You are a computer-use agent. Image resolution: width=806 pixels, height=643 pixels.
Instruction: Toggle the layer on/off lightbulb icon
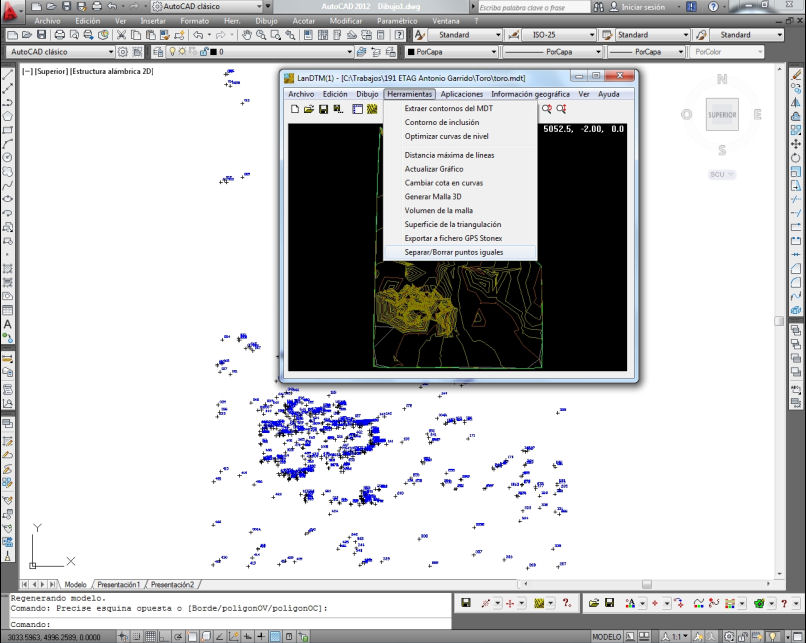[173, 52]
